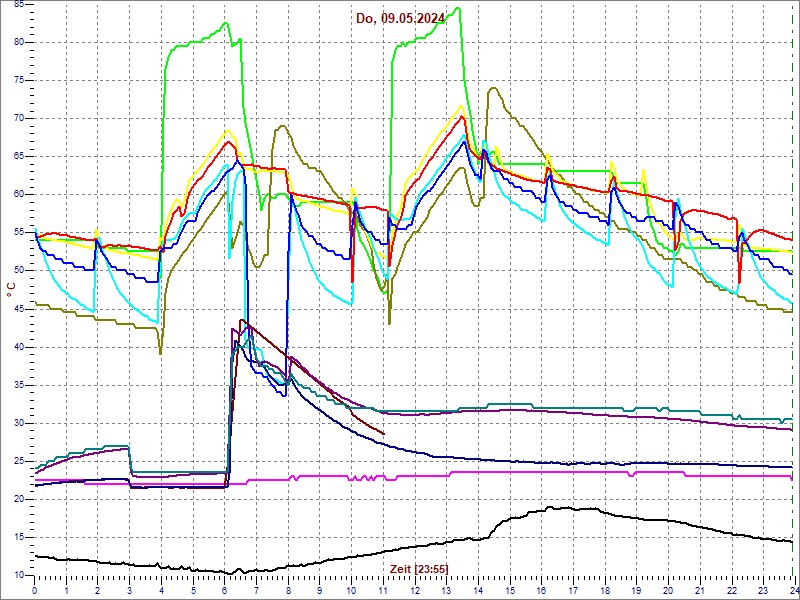This screenshot has width=800, height=600.
Task: Click the 65 value on temperature axis
Action: coord(18,157)
